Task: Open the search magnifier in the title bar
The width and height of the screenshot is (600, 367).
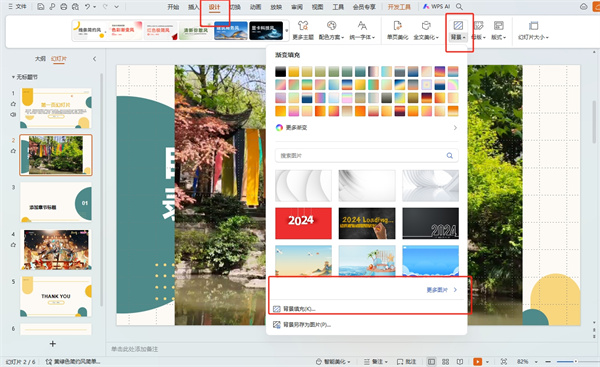Action: tap(460, 7)
